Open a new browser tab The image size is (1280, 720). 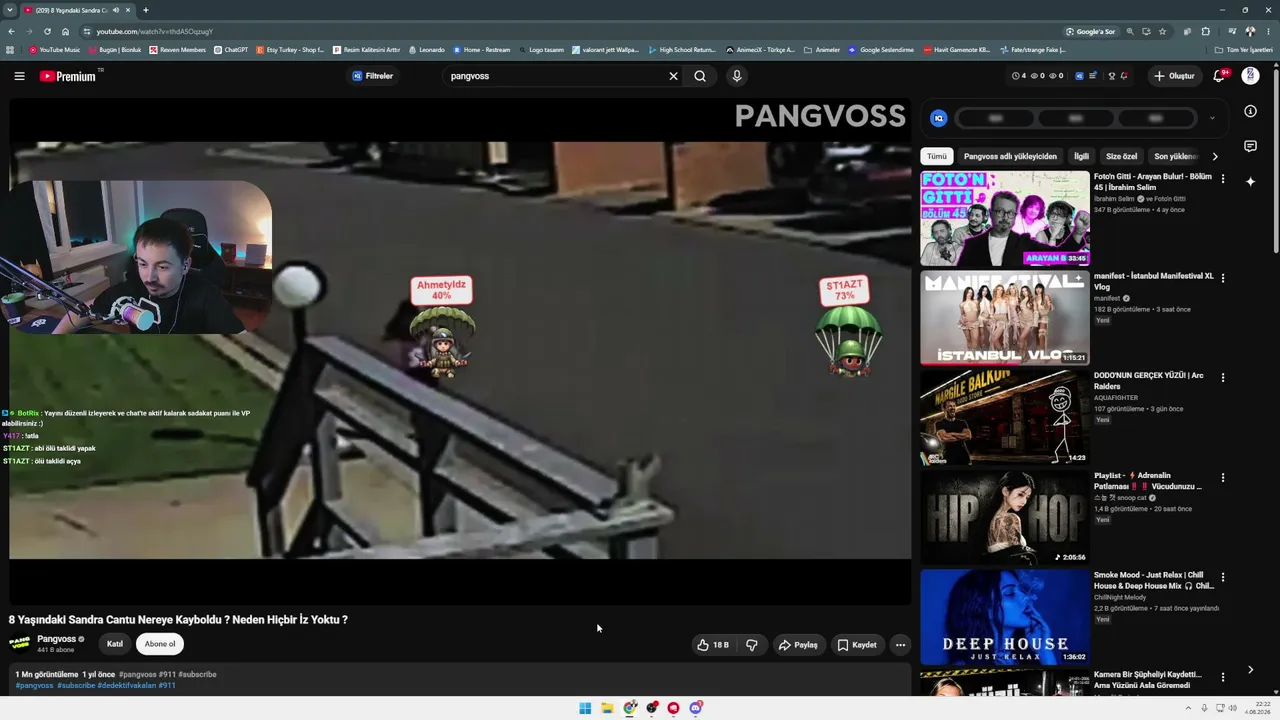146,10
